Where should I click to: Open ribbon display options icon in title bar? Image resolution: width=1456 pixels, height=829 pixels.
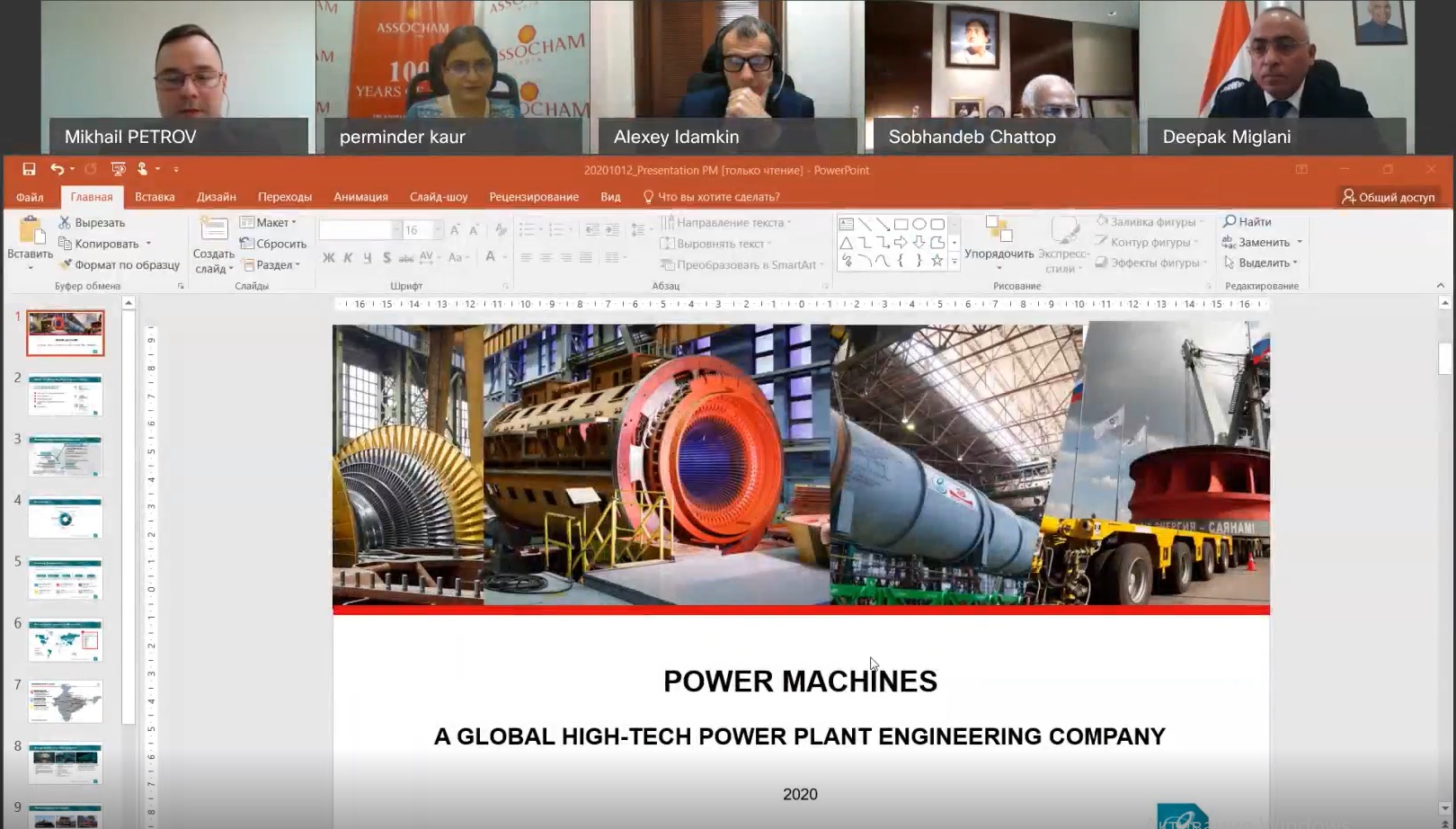point(1301,169)
